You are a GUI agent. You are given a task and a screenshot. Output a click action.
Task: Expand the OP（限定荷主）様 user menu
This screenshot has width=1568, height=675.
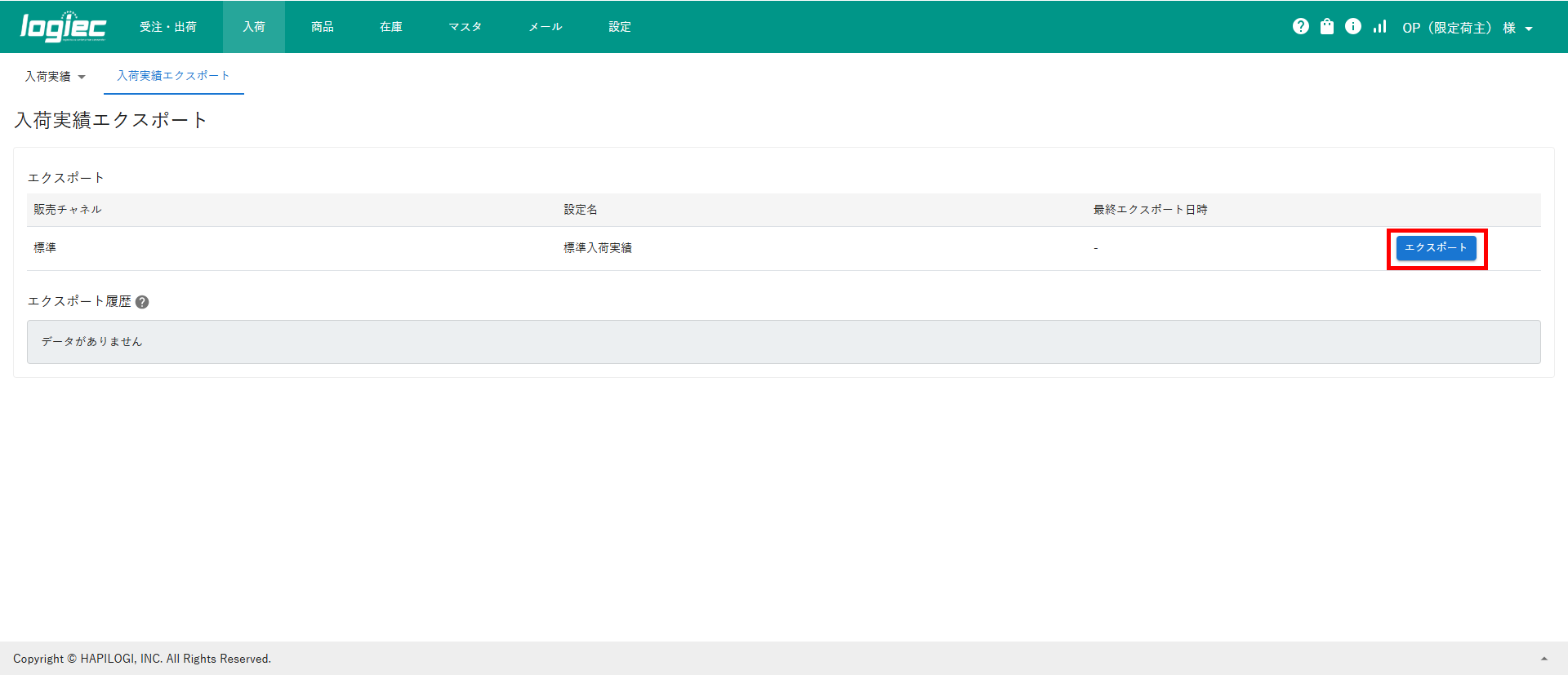tap(1467, 28)
